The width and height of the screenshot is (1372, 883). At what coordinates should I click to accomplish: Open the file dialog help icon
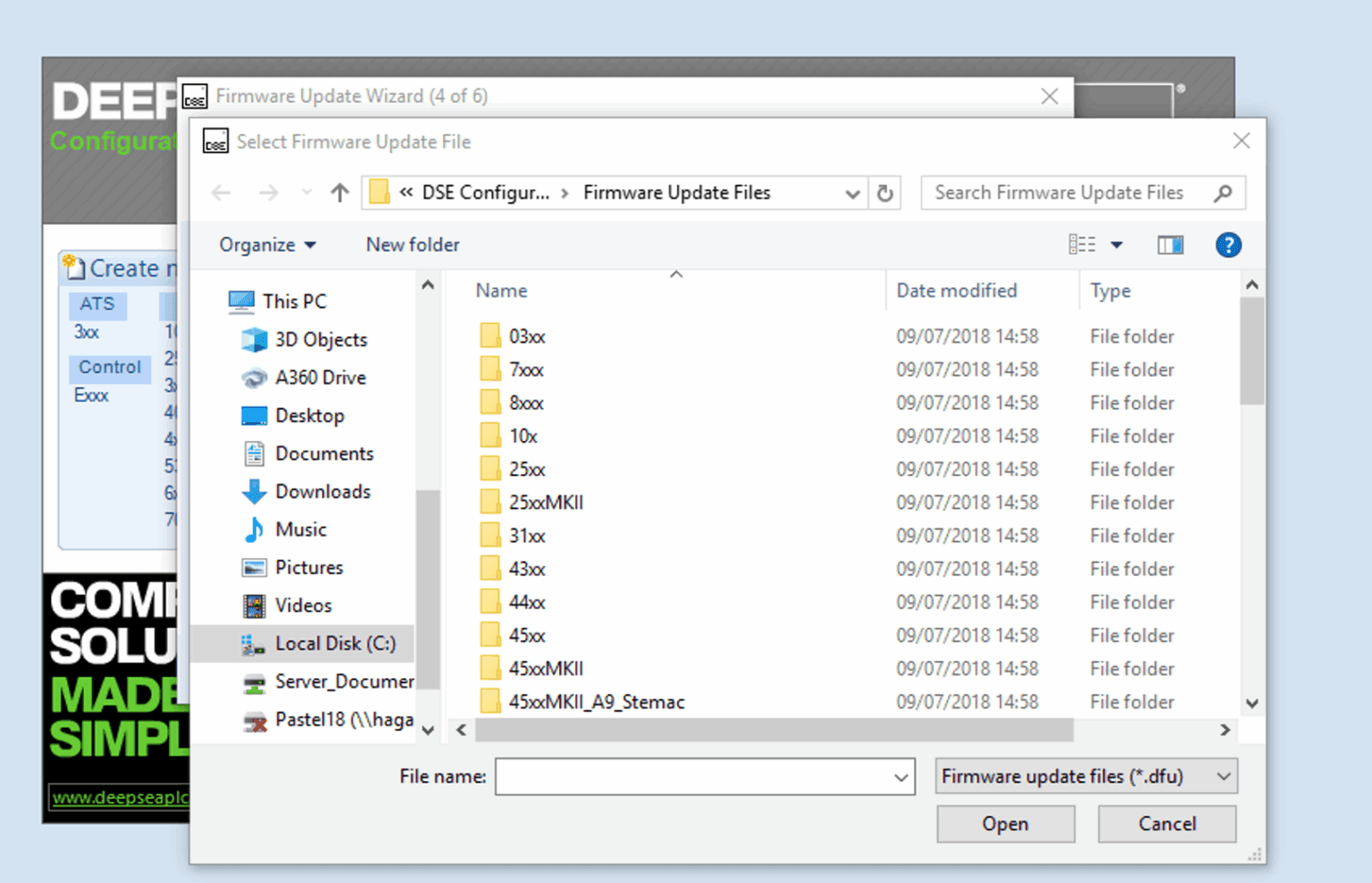pyautogui.click(x=1228, y=245)
